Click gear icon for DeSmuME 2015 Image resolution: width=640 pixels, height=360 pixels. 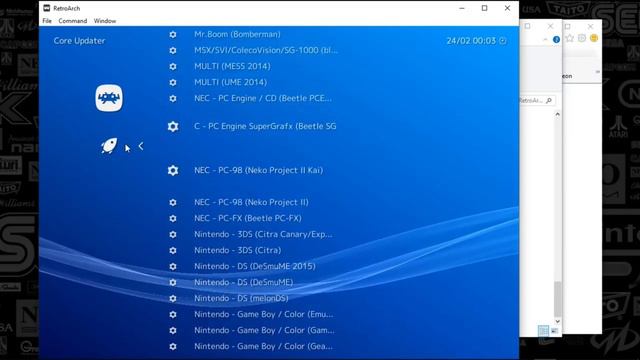click(173, 267)
